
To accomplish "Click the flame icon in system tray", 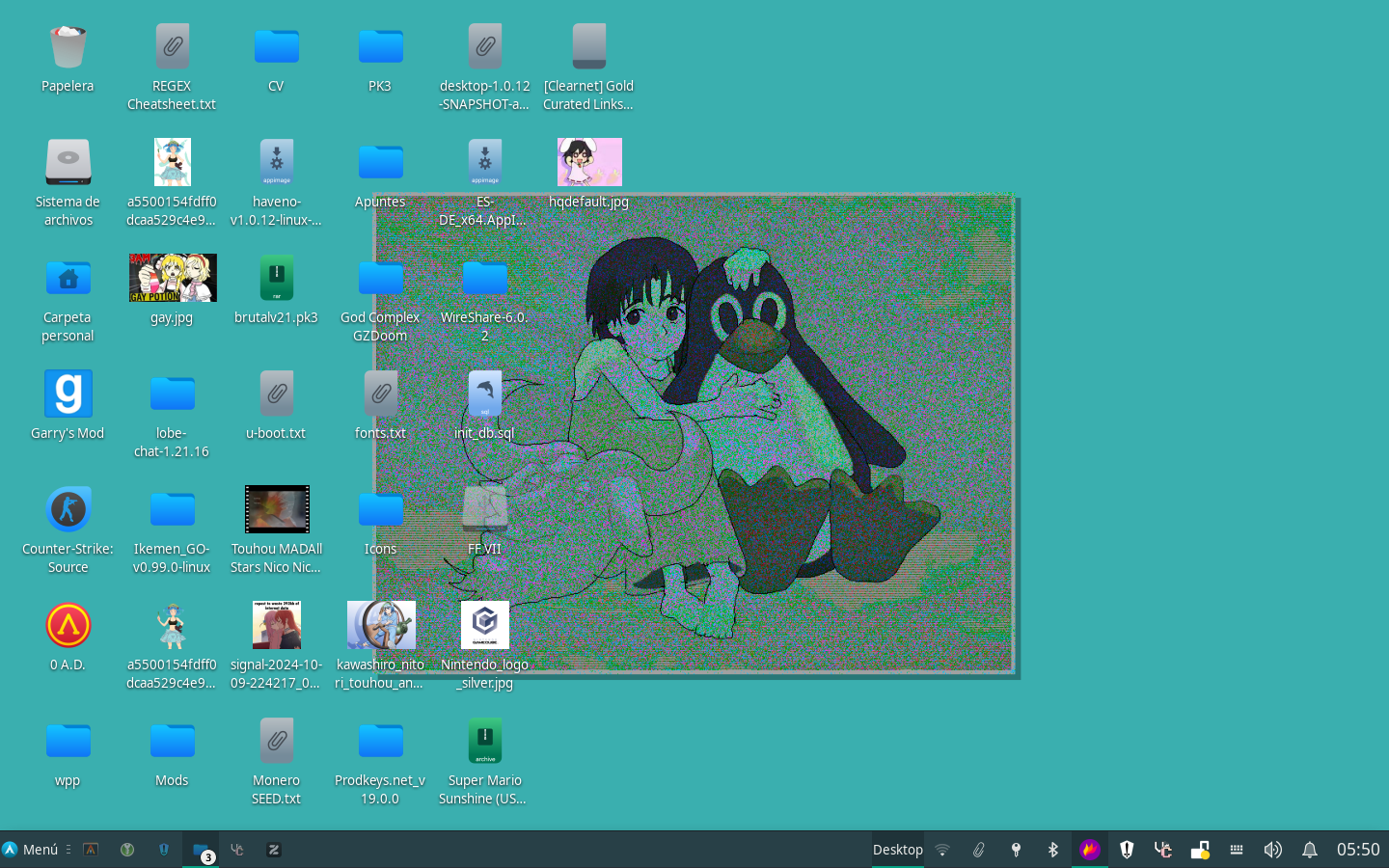I will click(1090, 850).
